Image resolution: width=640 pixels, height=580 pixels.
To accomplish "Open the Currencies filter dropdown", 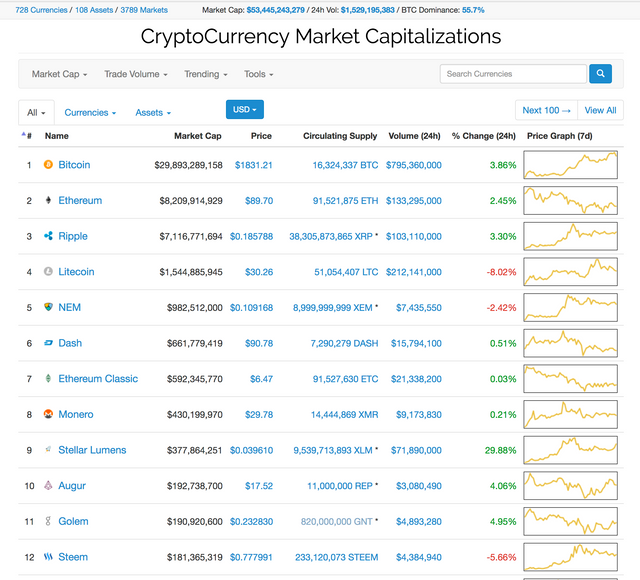I will tap(90, 112).
